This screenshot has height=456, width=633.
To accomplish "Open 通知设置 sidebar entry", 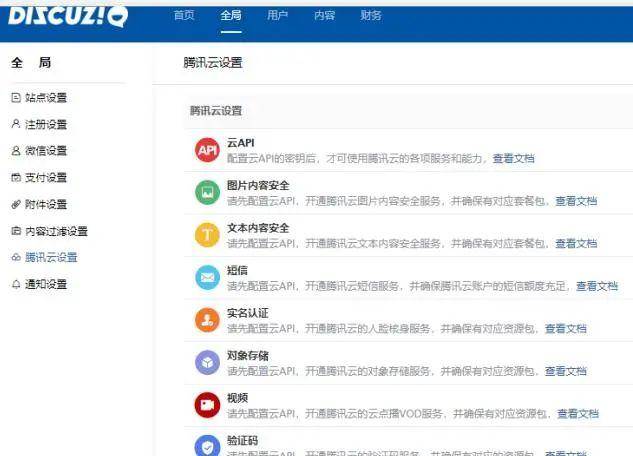I will (46, 284).
